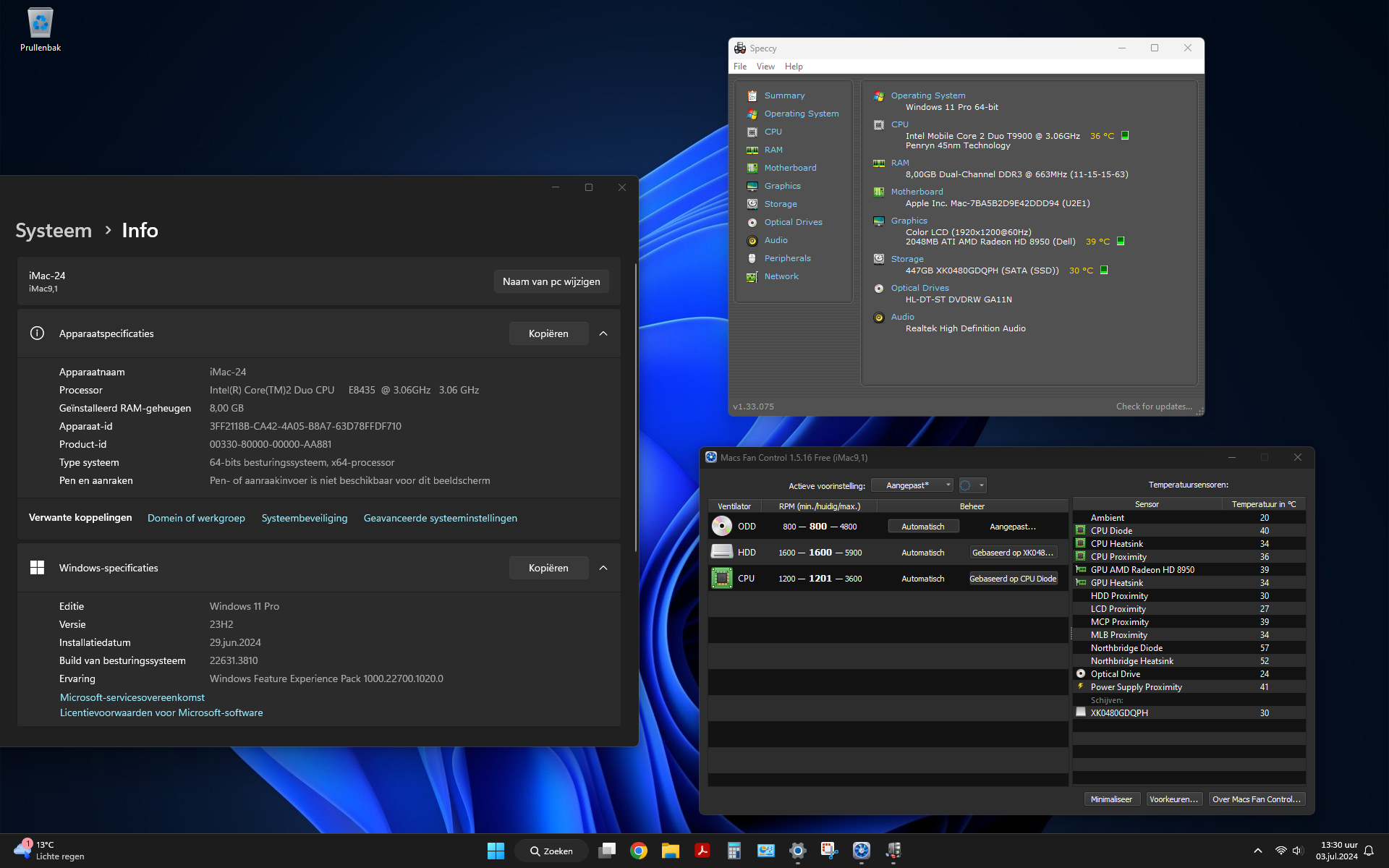This screenshot has width=1389, height=868.
Task: Select Graphics in Speccy sidebar
Action: 782,186
